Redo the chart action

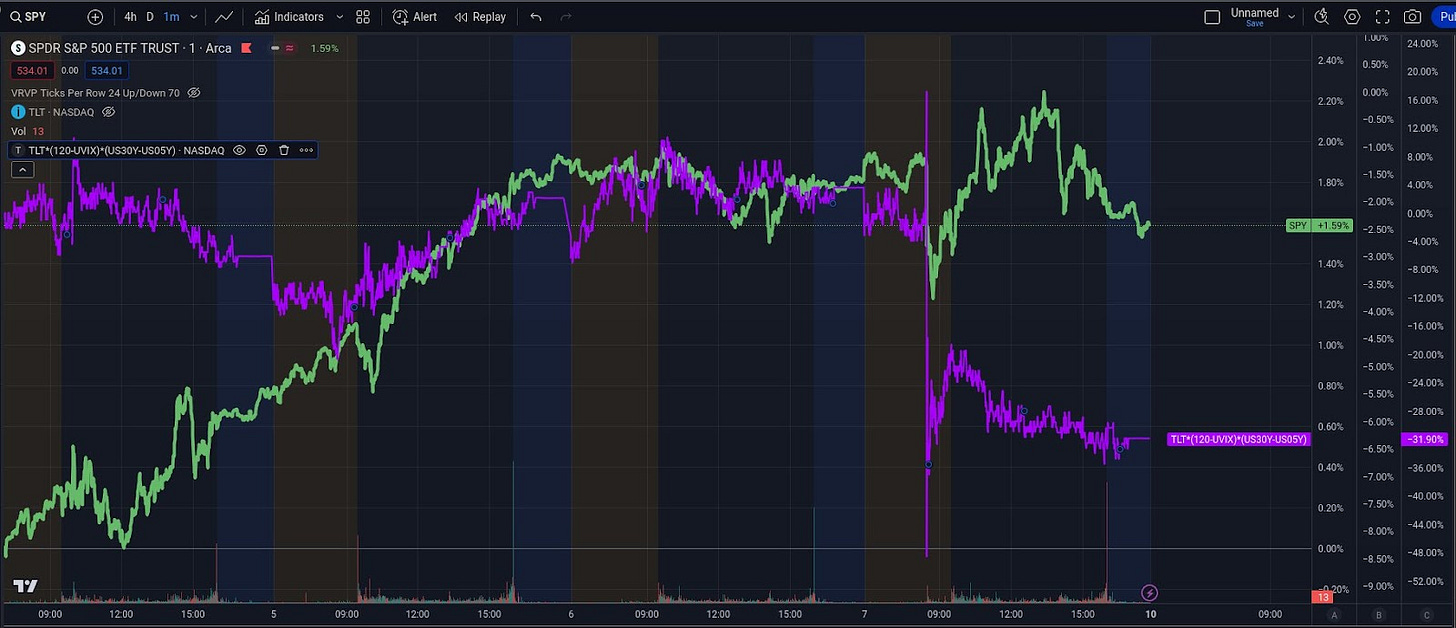[566, 17]
